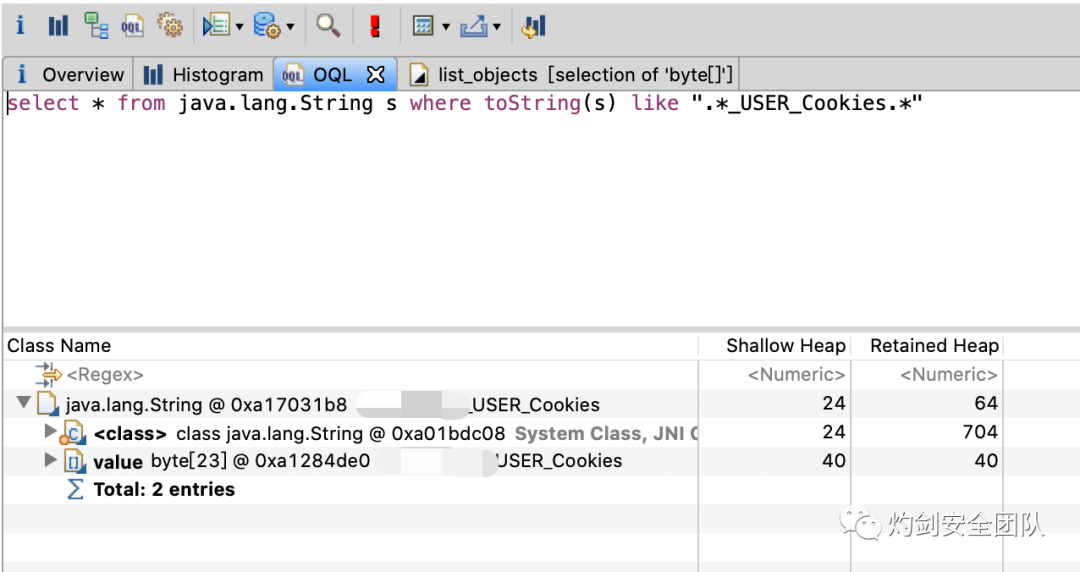Click retained heap value 704
The image size is (1080, 572).
point(980,432)
